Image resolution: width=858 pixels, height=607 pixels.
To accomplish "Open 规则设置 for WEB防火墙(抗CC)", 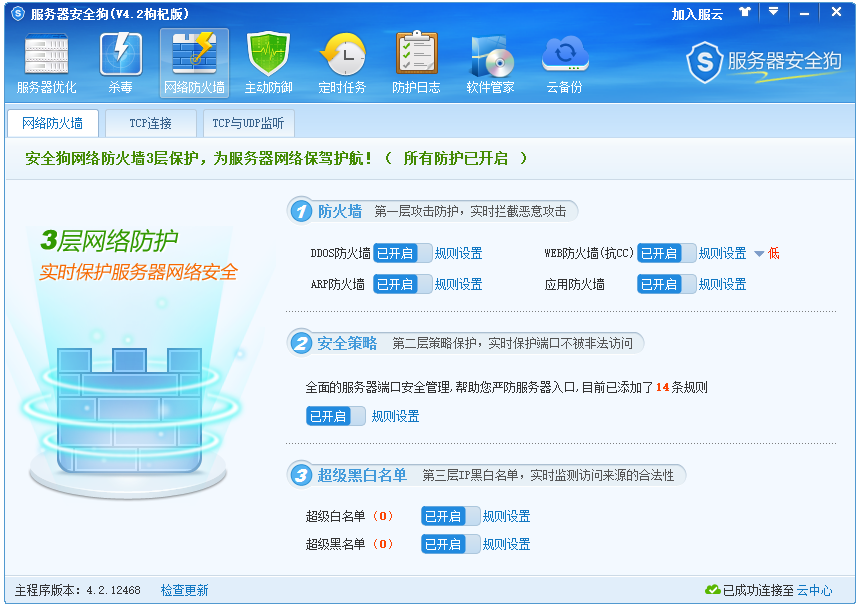I will [722, 253].
